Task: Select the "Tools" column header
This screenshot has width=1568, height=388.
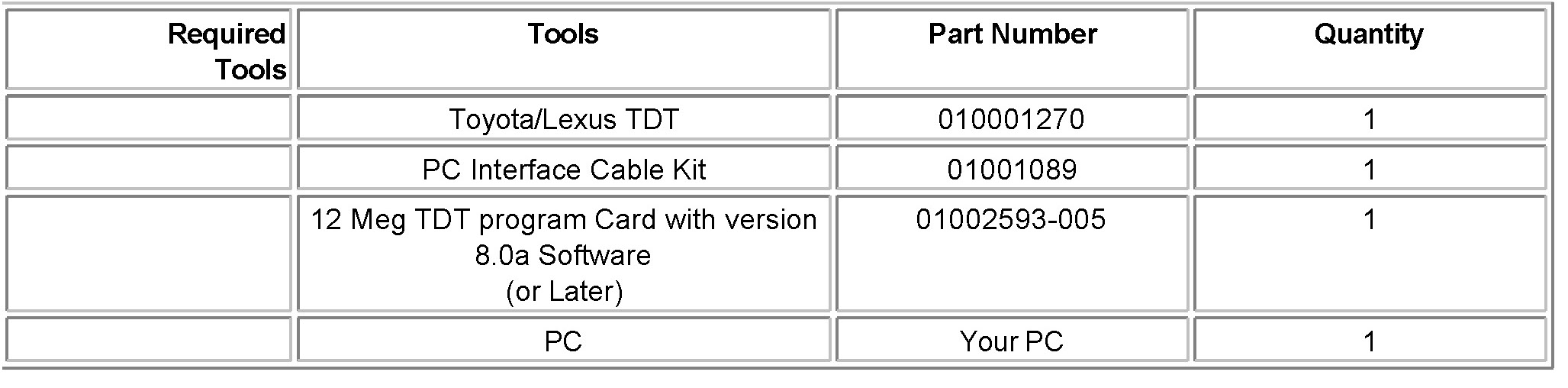Action: click(563, 34)
